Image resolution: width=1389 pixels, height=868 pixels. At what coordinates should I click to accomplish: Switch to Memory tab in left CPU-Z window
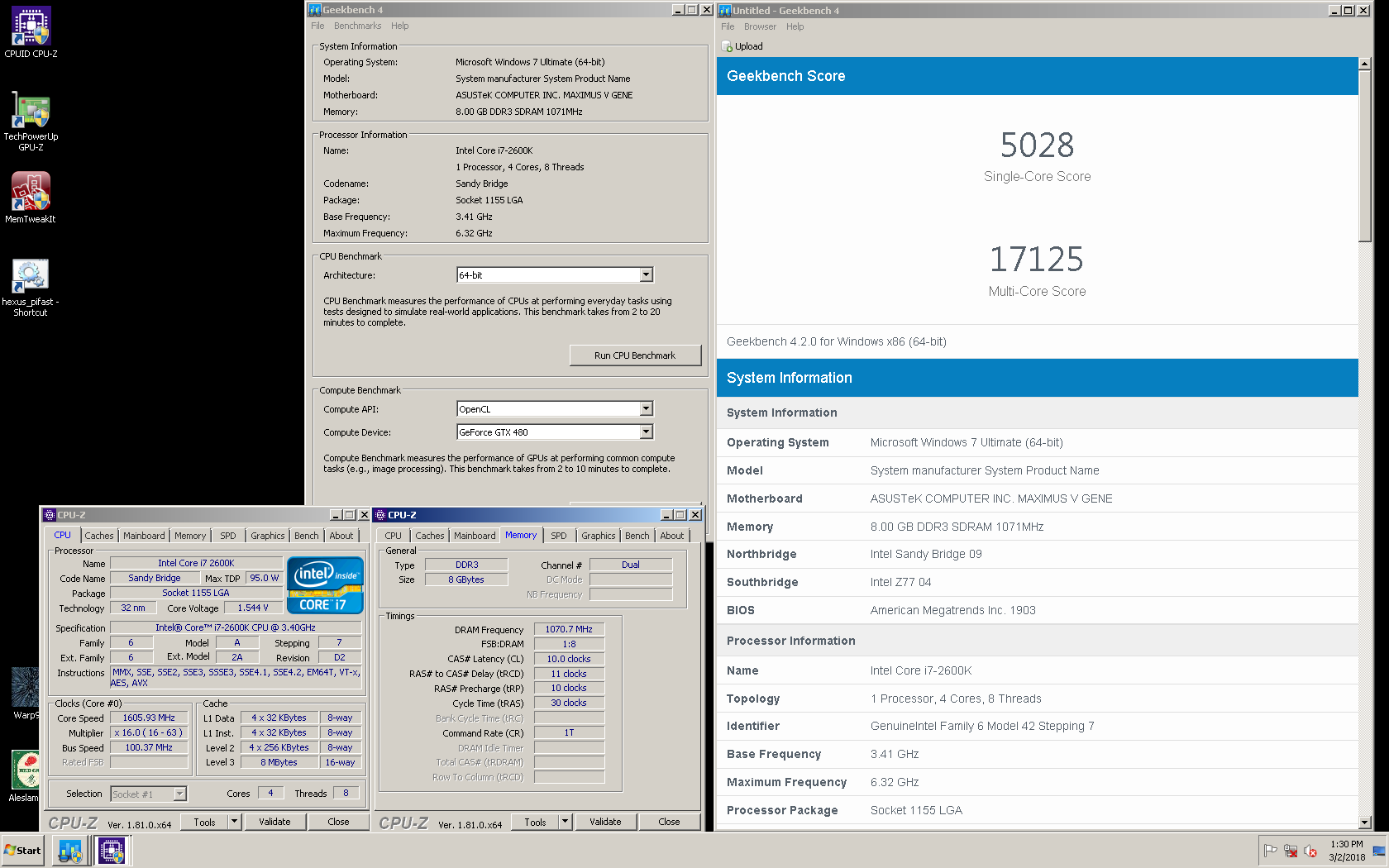coord(190,536)
